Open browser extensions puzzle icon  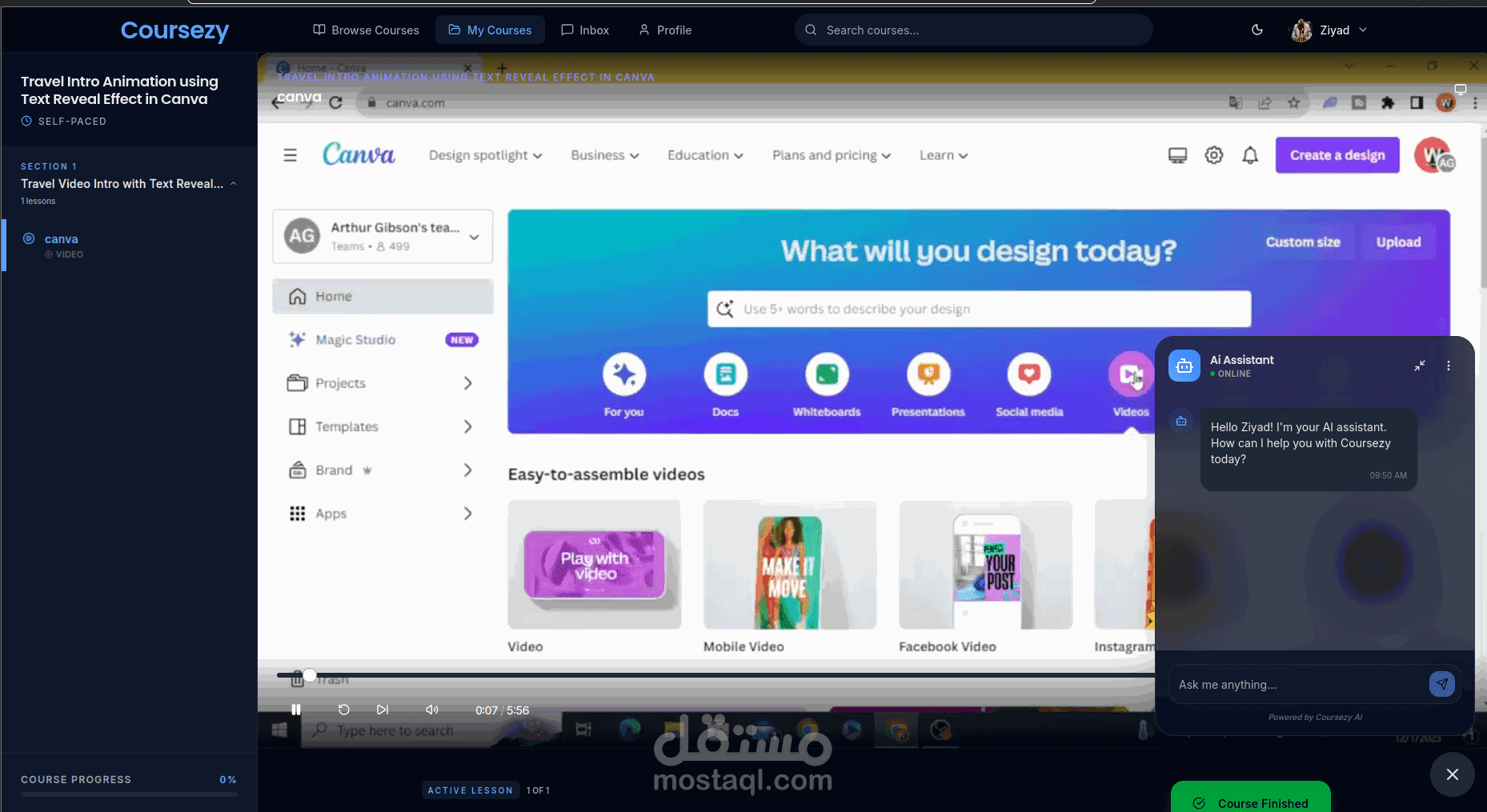coord(1388,102)
